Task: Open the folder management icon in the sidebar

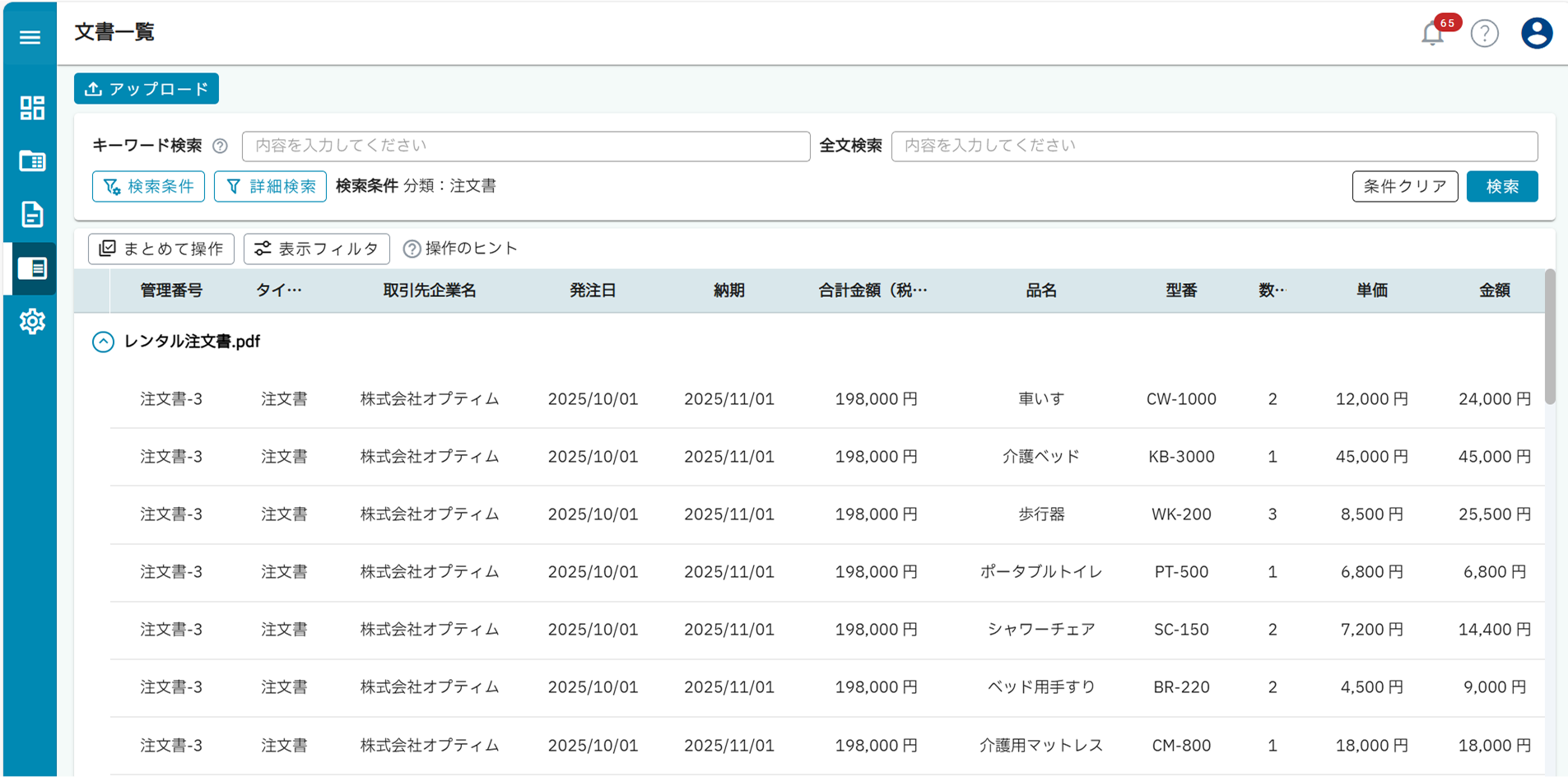Action: [x=31, y=161]
